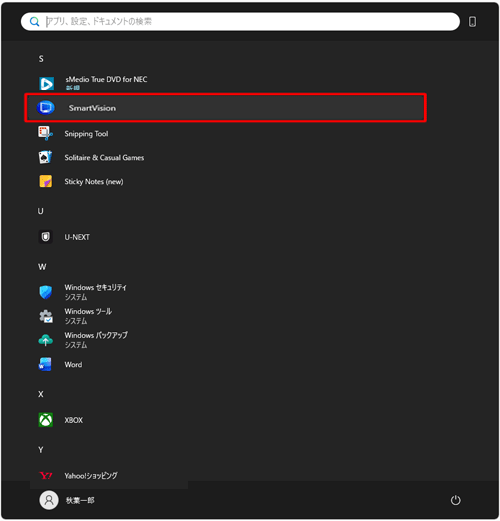The height and width of the screenshot is (521, 500).
Task: Click the Sticky Notes (new) icon
Action: point(46,181)
